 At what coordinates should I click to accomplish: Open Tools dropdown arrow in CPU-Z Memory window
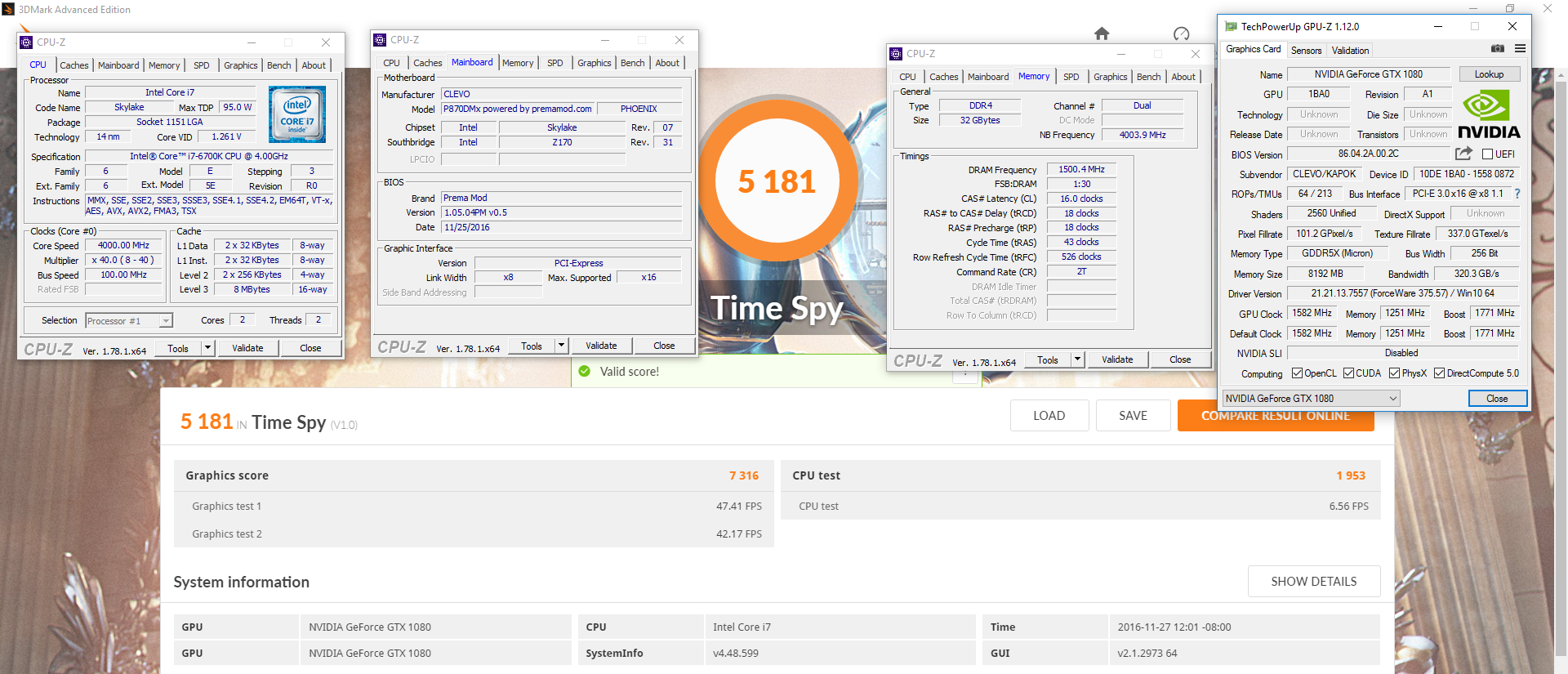point(1077,359)
